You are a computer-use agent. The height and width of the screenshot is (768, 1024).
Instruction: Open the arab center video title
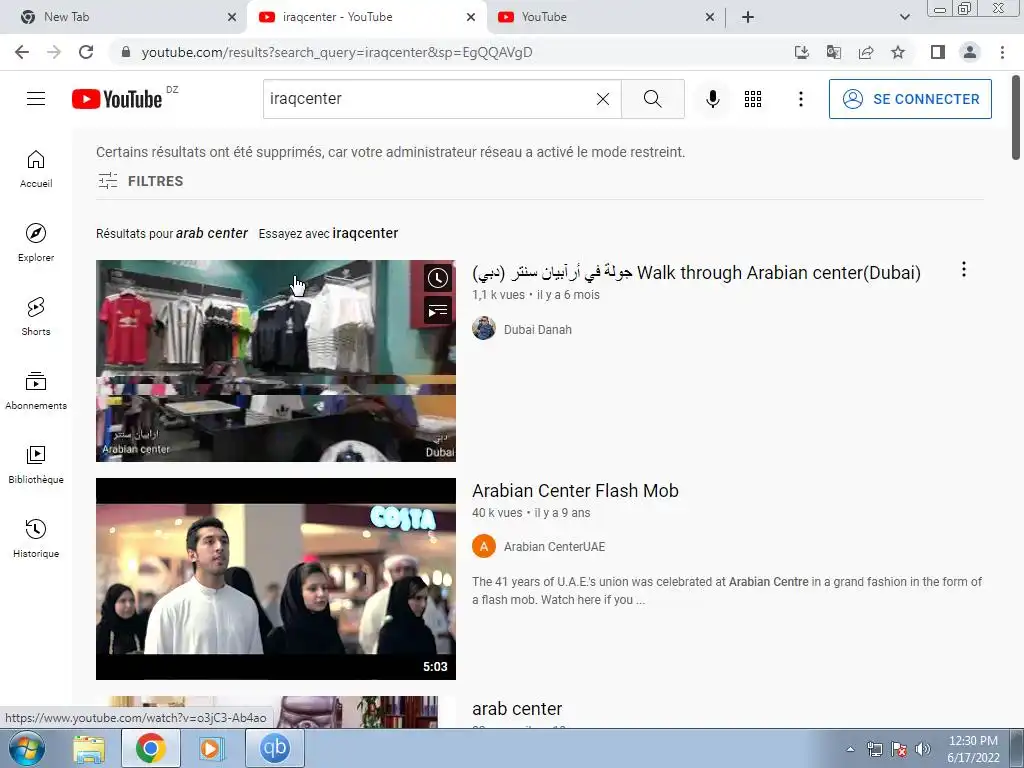(x=517, y=709)
